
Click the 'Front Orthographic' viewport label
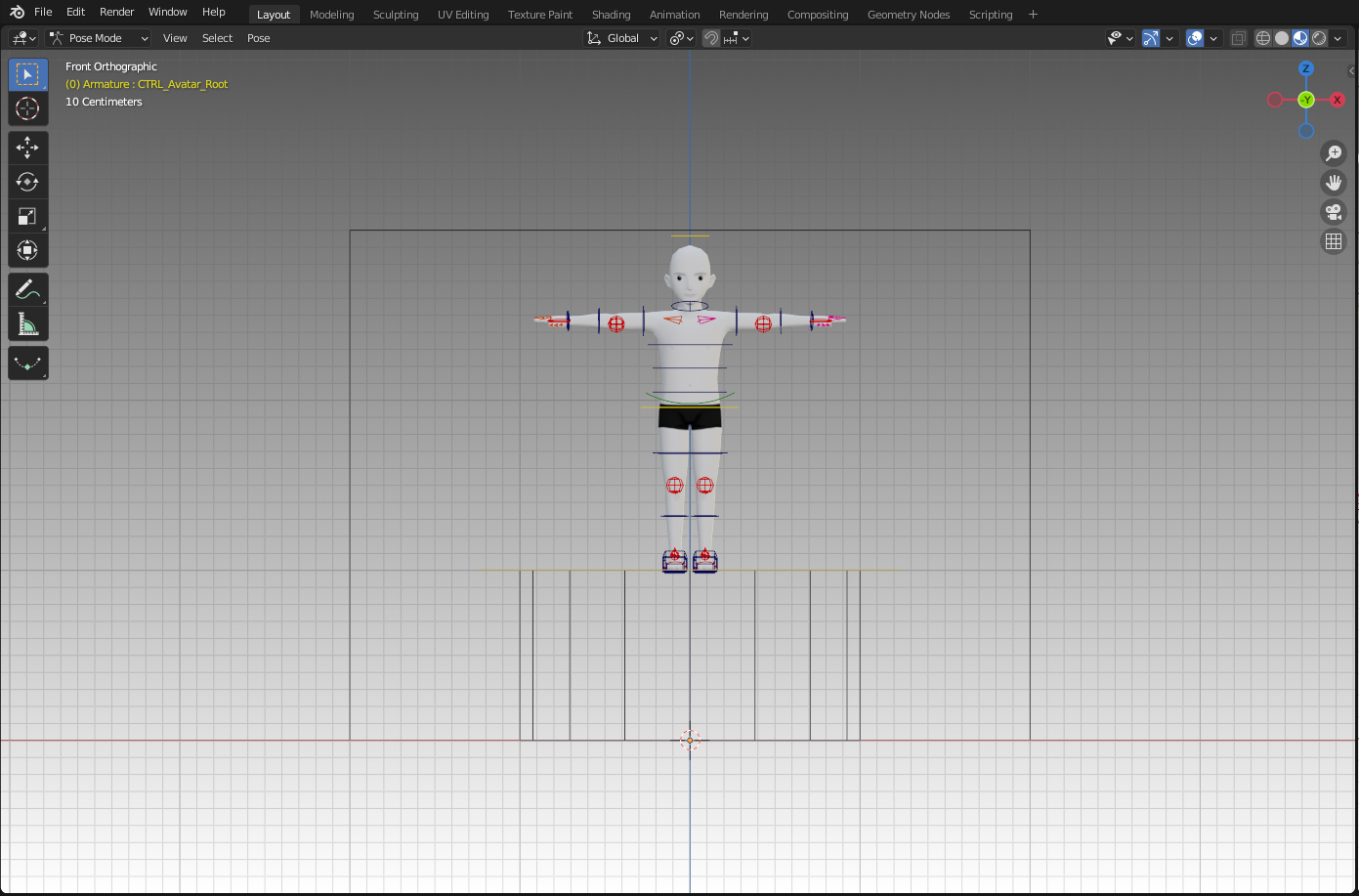point(111,66)
